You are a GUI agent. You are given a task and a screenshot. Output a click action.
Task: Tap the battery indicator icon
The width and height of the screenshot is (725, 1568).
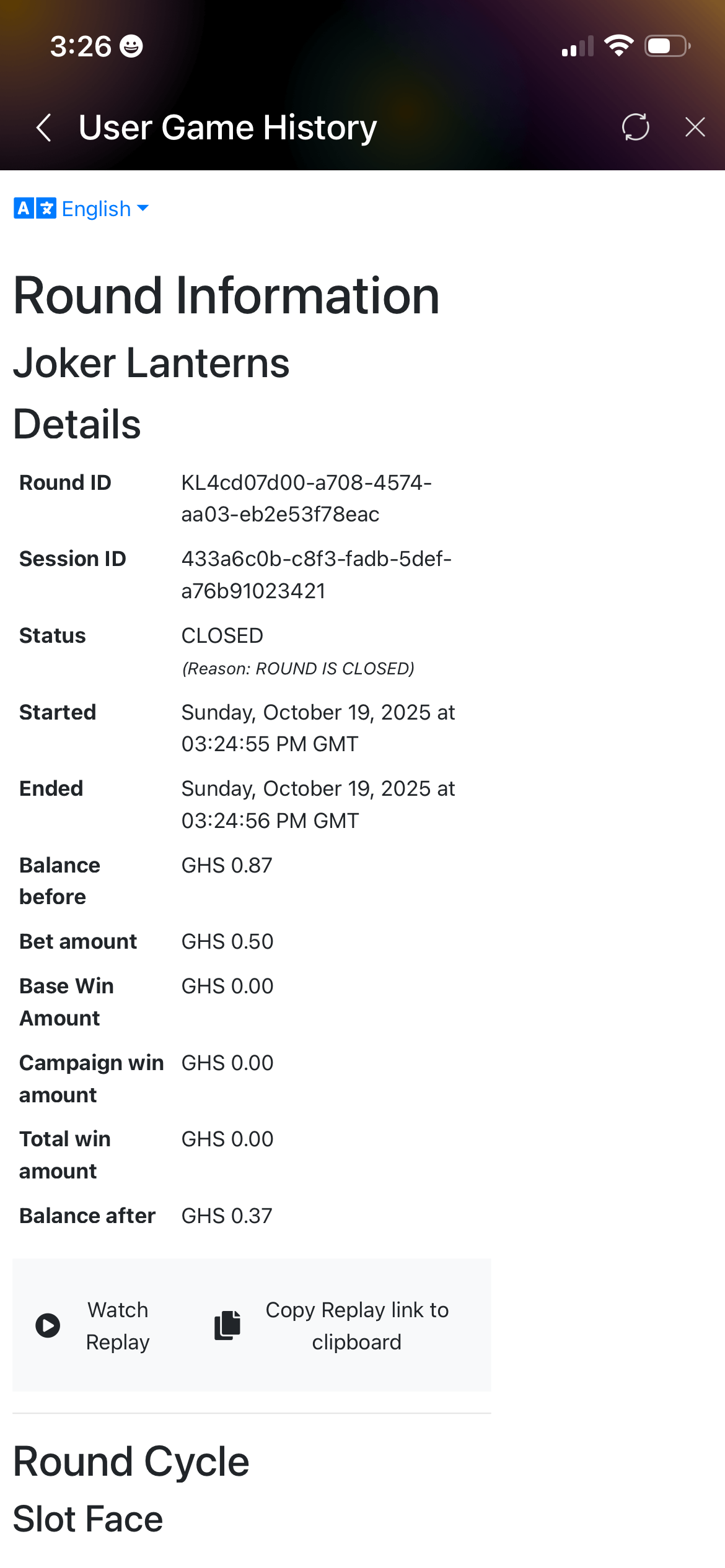667,46
